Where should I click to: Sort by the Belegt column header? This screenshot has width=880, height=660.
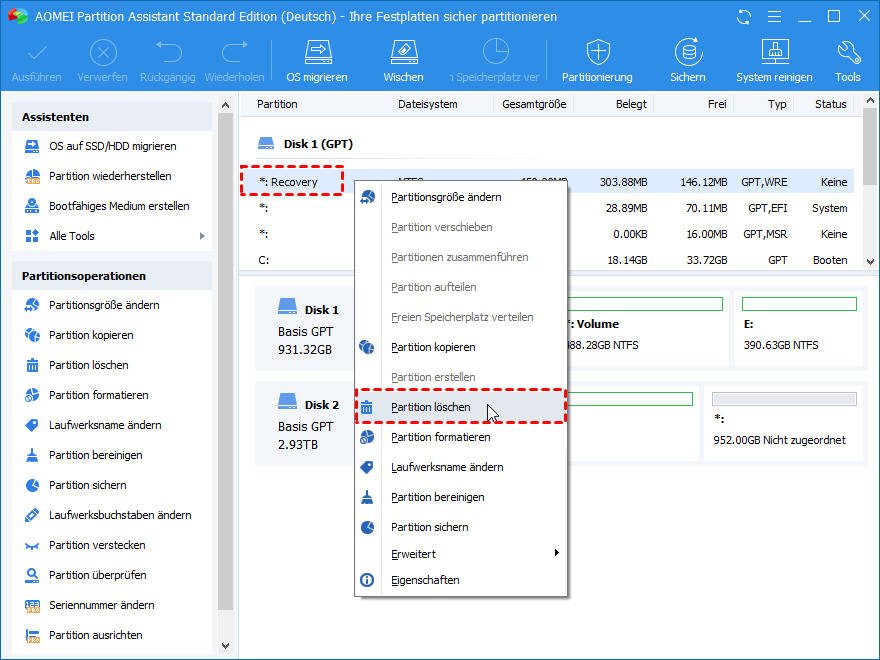pyautogui.click(x=631, y=104)
